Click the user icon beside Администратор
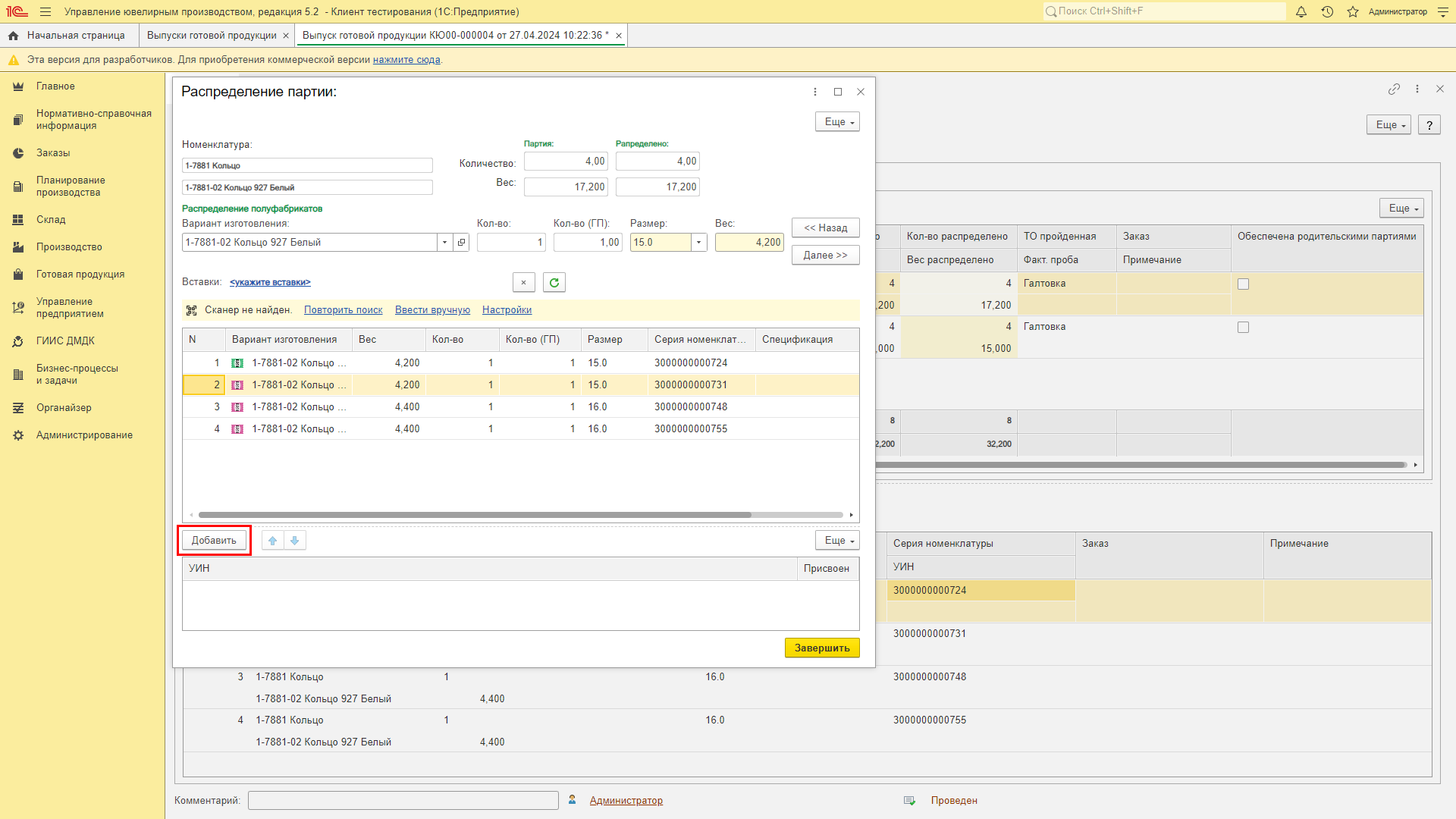This screenshot has height=819, width=1456. click(x=573, y=800)
